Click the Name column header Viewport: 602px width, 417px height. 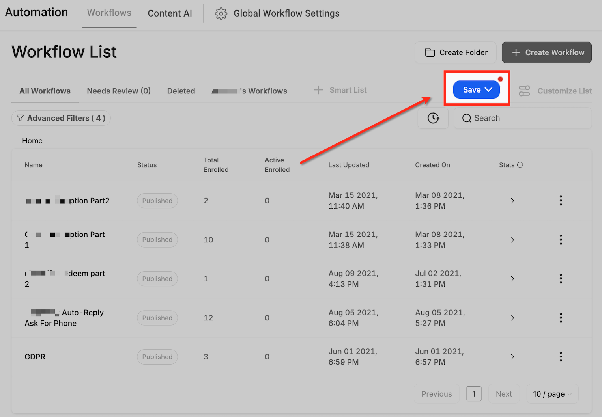[x=33, y=165]
